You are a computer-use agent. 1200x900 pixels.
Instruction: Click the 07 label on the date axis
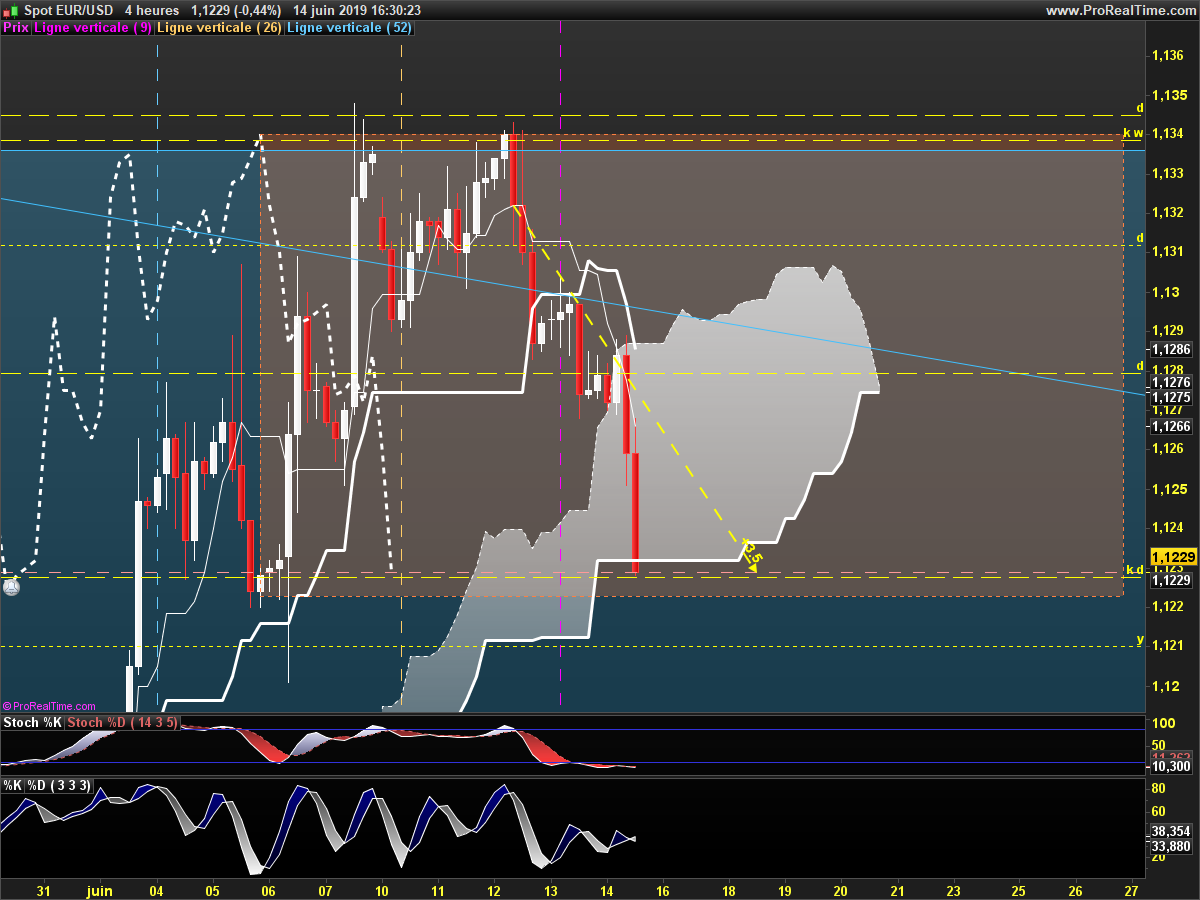point(325,889)
